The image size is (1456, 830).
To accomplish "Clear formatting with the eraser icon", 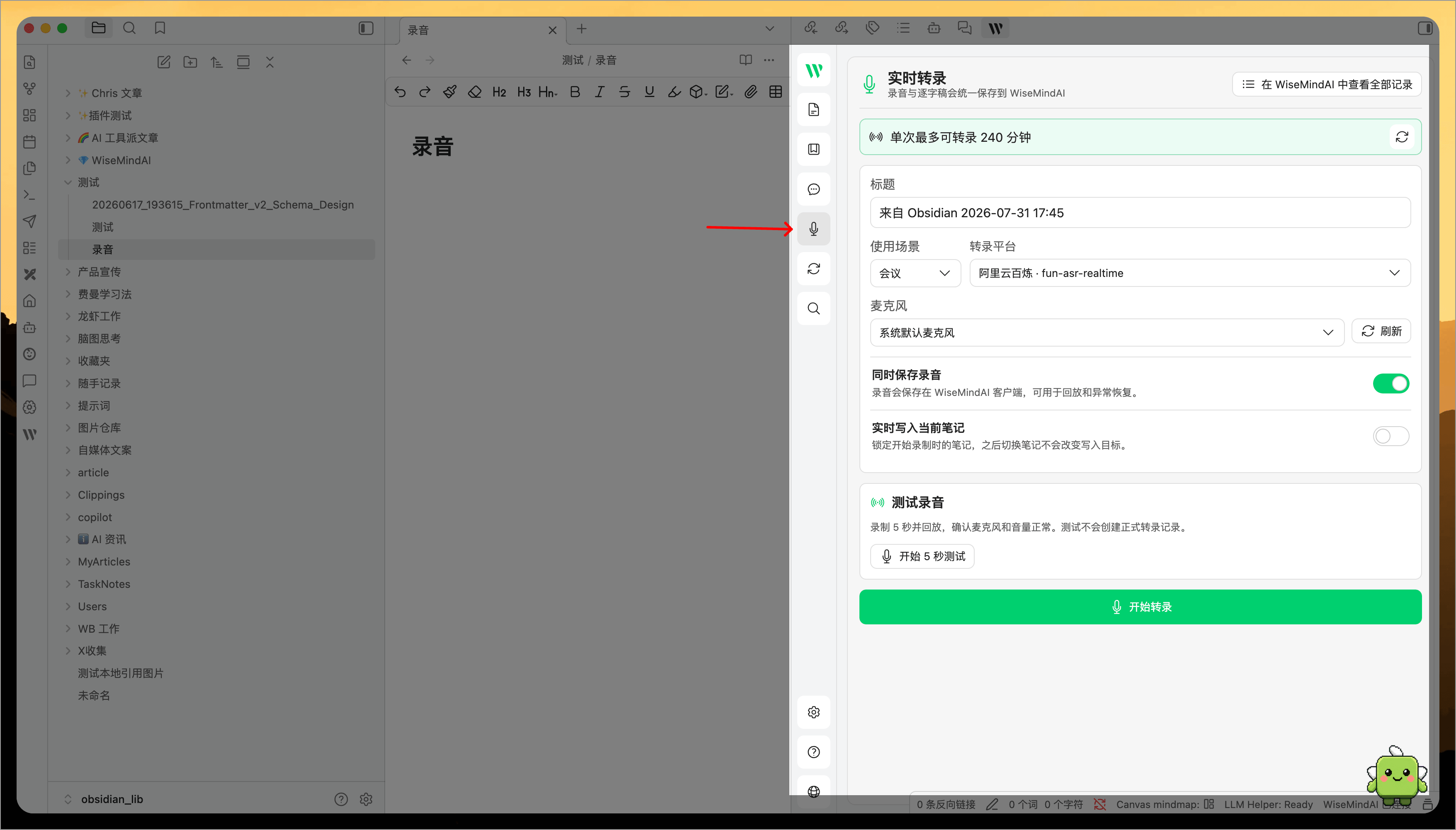I will pos(475,92).
